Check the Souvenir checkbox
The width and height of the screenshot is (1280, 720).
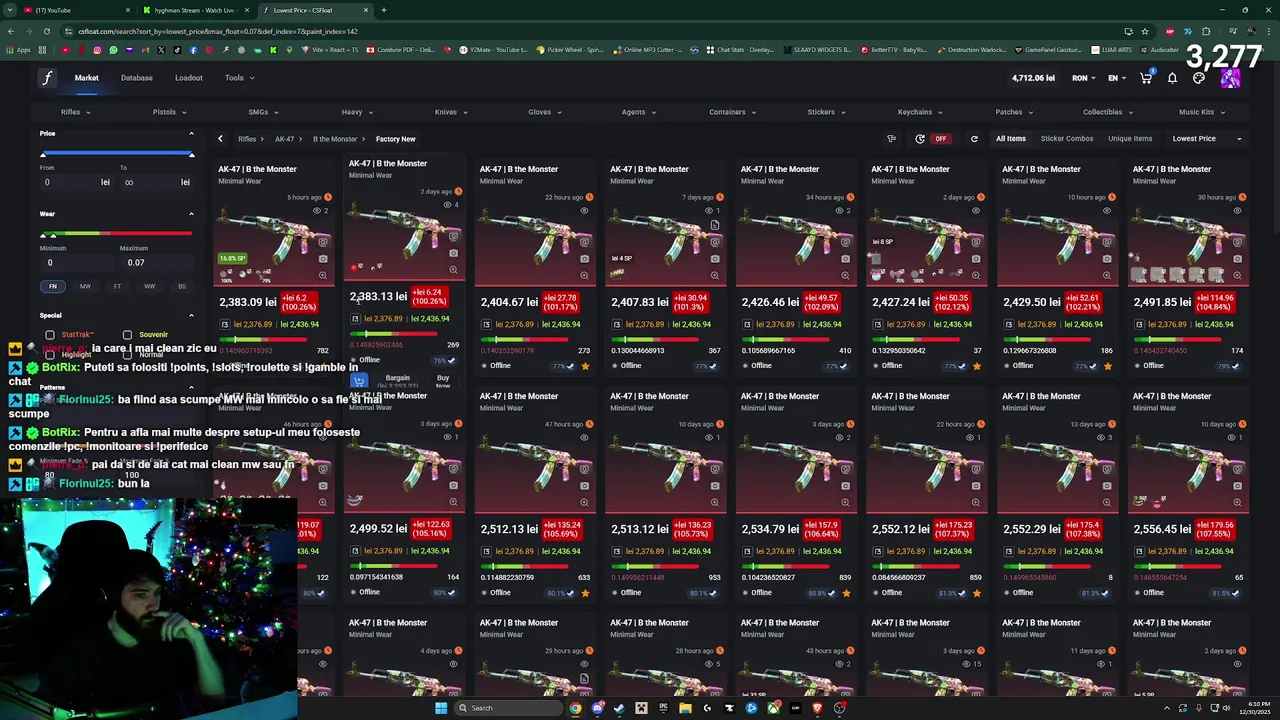click(x=127, y=335)
